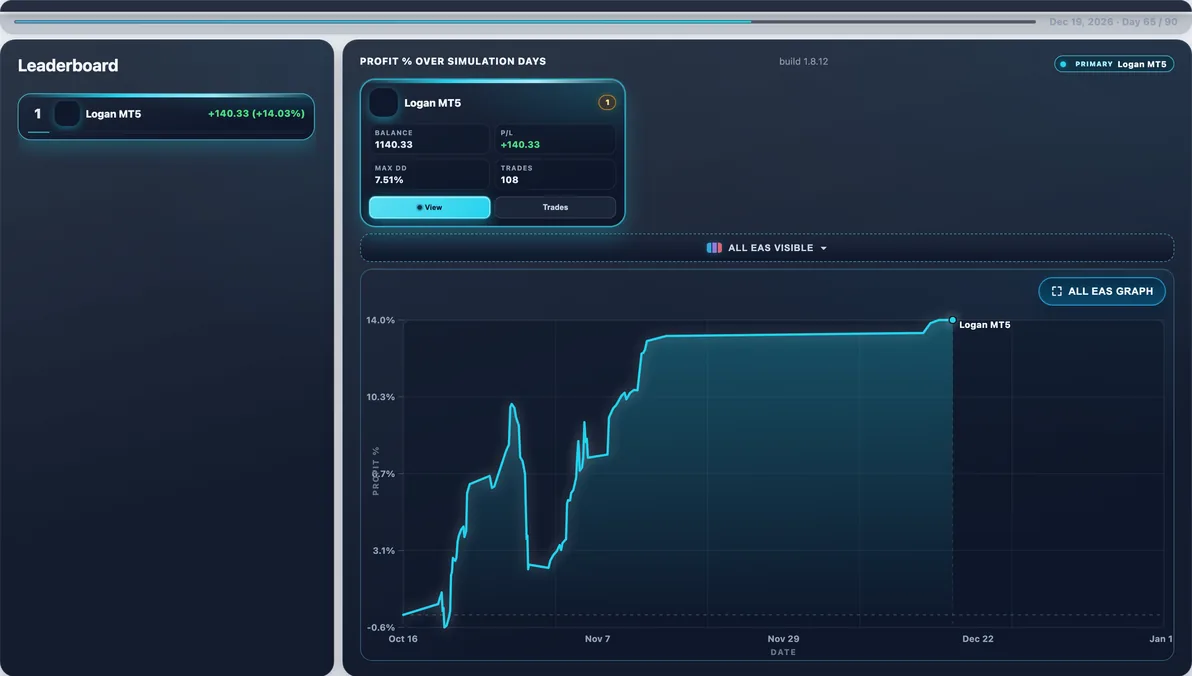The width and height of the screenshot is (1192, 676).
Task: Click the PROFIT % OVER SIMULATION DAYS title
Action: point(453,62)
